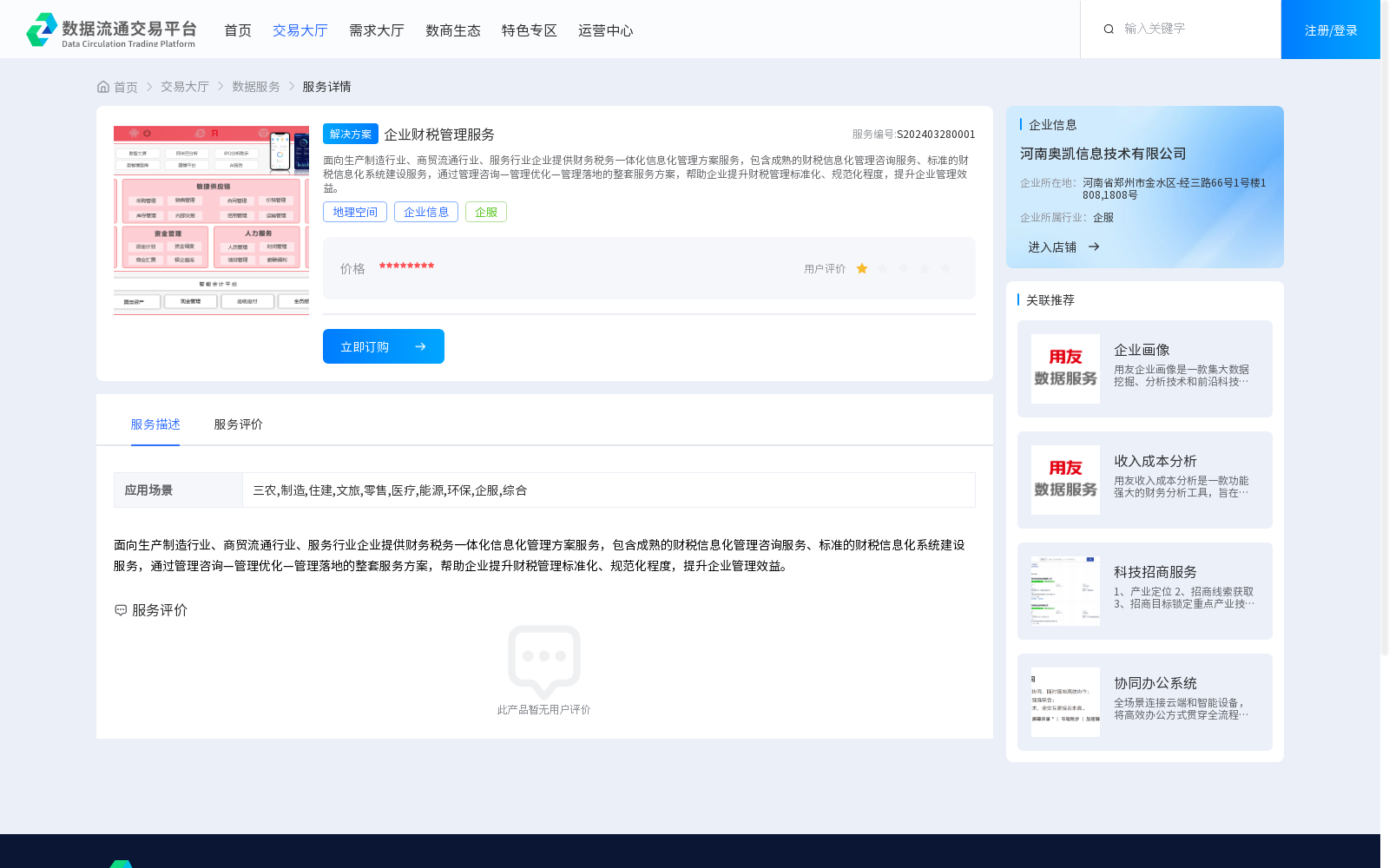
Task: Click the 此产品暂无用户评价 message
Action: pyautogui.click(x=544, y=710)
